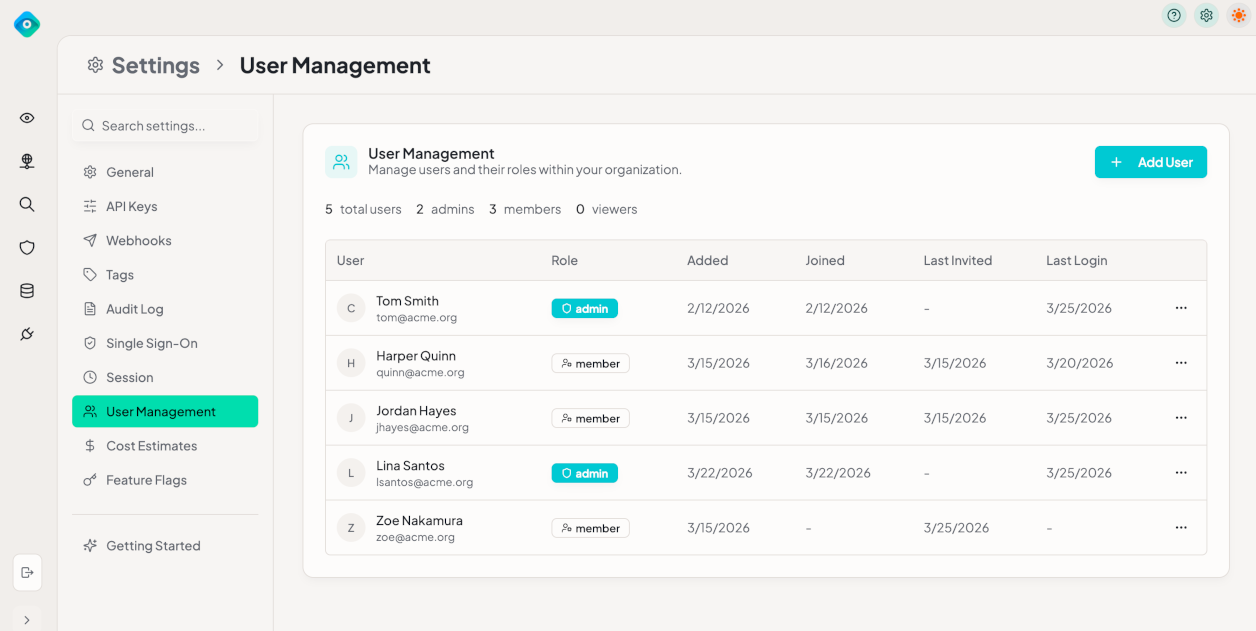Open actions menu for Harper Quinn
This screenshot has height=631, width=1256.
tap(1181, 363)
